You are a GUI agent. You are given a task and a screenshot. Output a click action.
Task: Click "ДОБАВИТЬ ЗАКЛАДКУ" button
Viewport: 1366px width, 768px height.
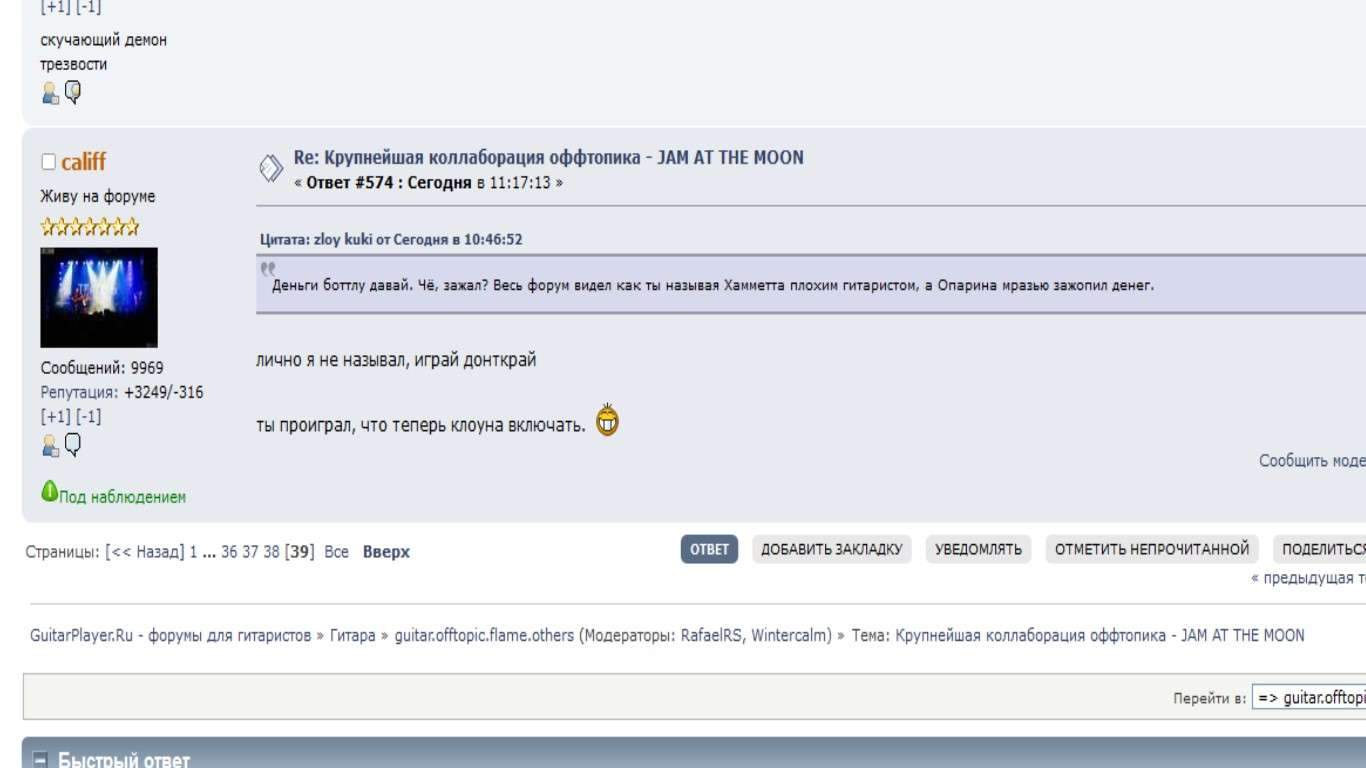click(x=832, y=549)
